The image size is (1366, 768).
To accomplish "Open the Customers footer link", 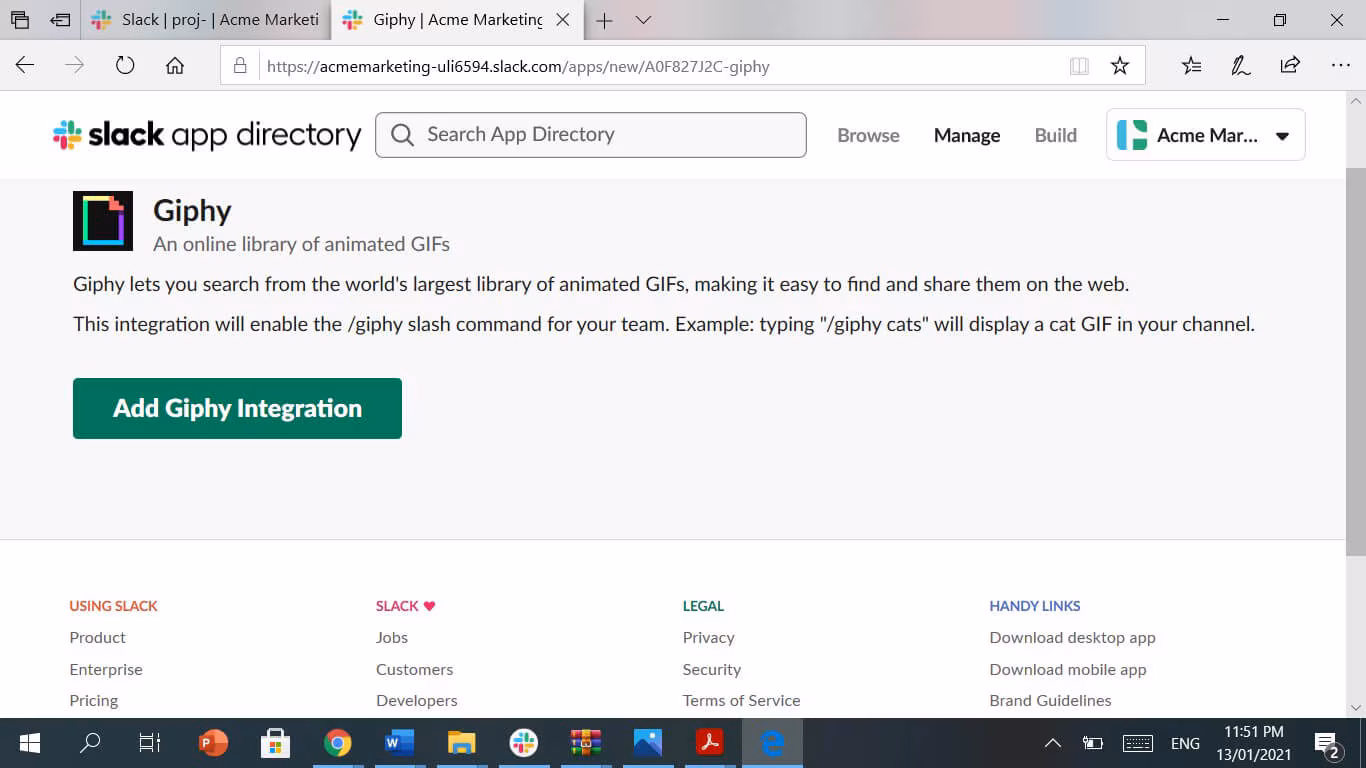I will (415, 669).
